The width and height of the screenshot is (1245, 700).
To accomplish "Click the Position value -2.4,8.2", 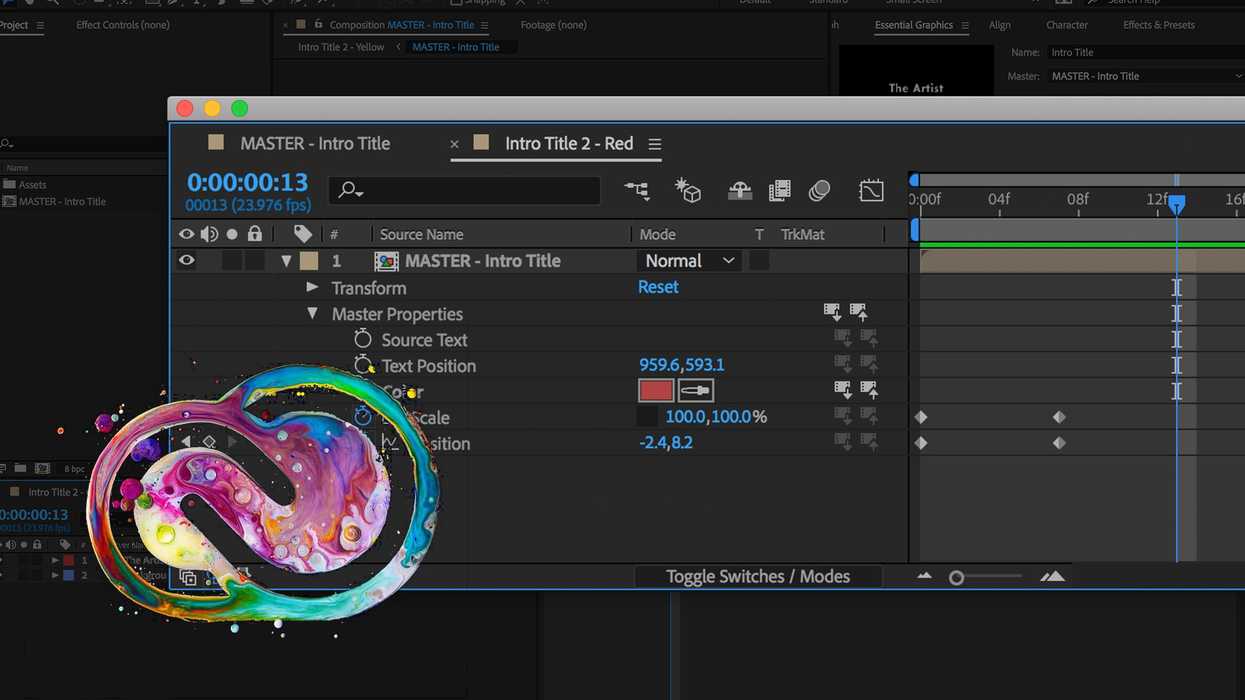I will [666, 442].
